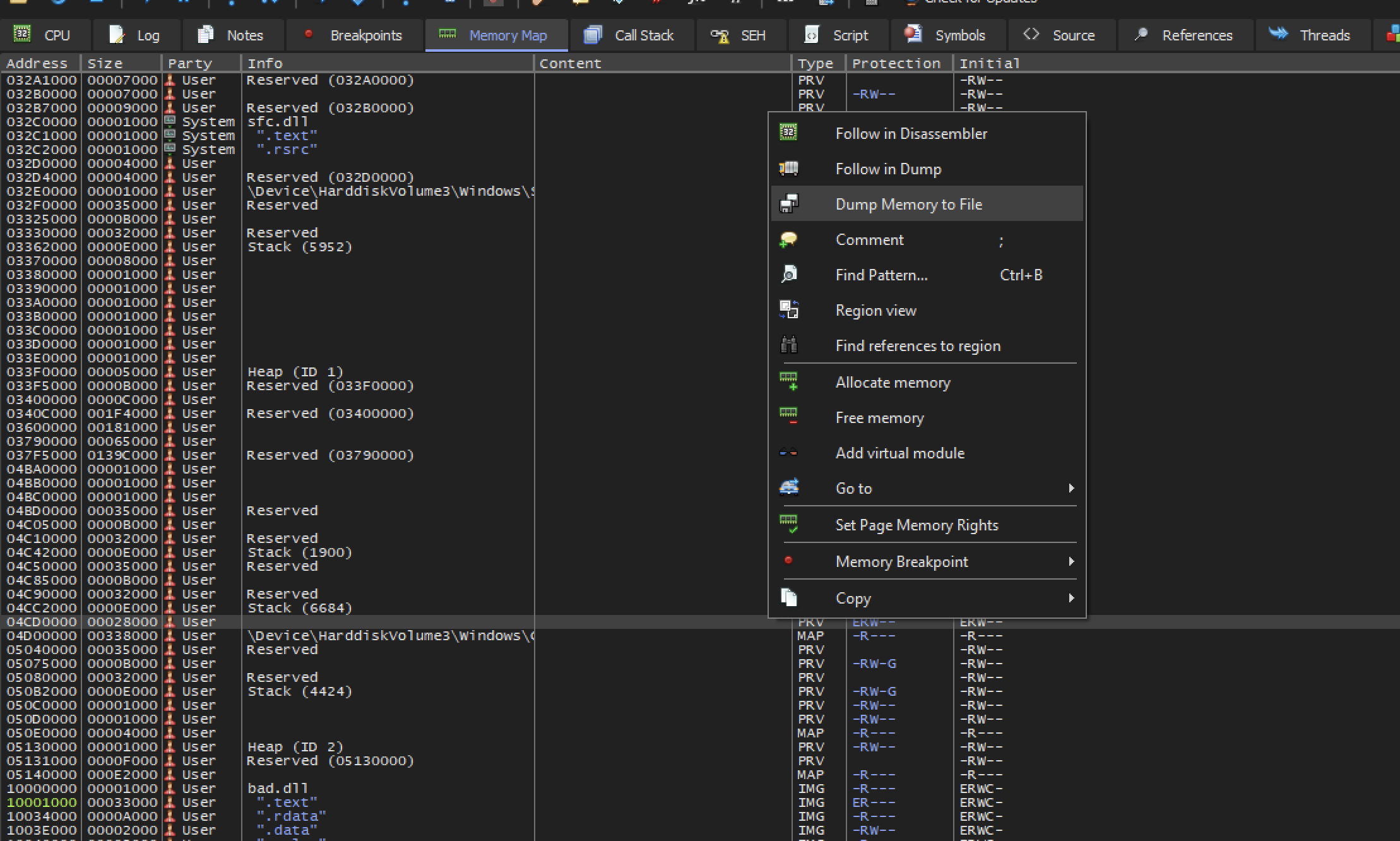Choose Dump Memory to File menu entry

coord(927,203)
